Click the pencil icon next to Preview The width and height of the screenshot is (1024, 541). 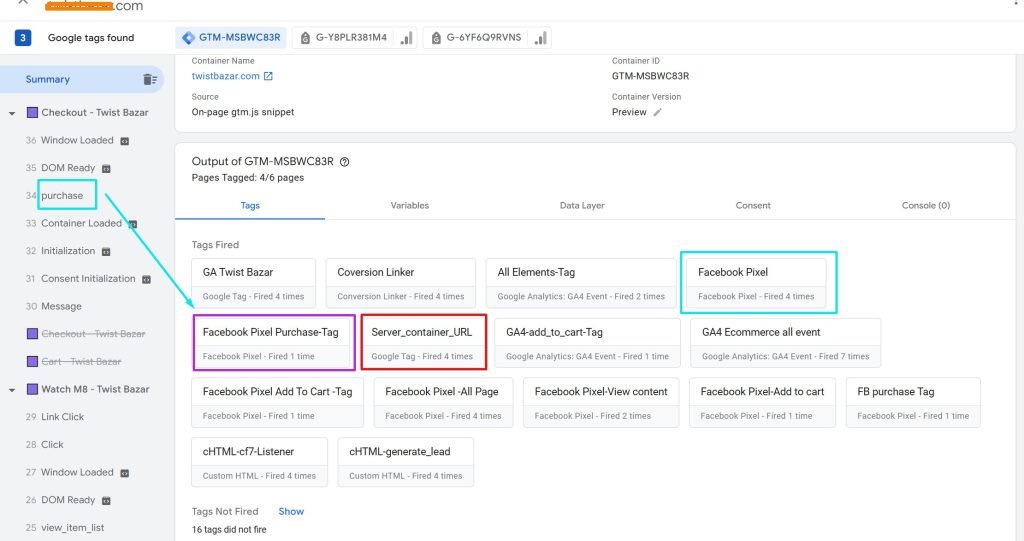click(x=657, y=113)
